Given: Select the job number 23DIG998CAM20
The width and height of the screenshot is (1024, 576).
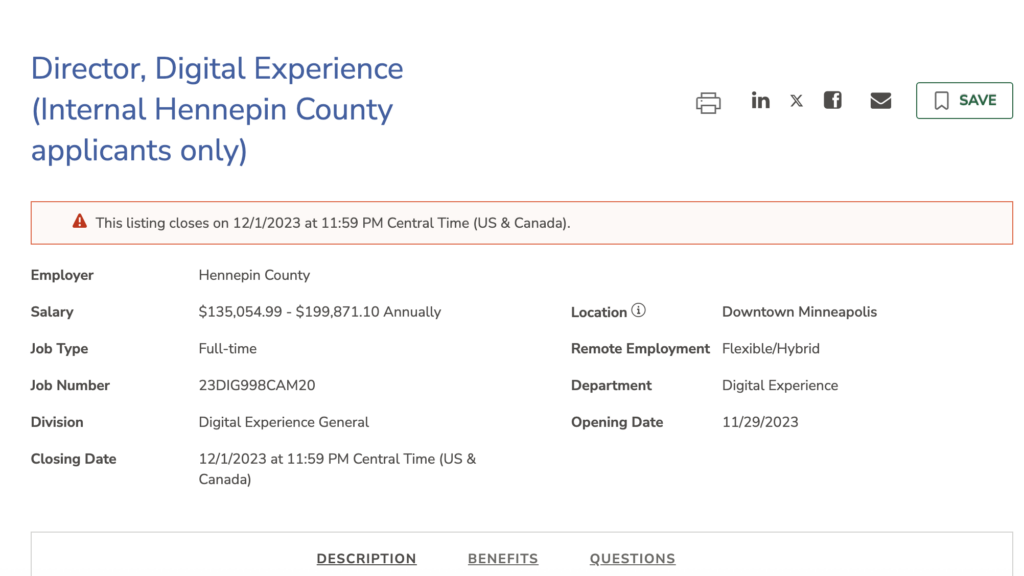Looking at the screenshot, I should (257, 385).
